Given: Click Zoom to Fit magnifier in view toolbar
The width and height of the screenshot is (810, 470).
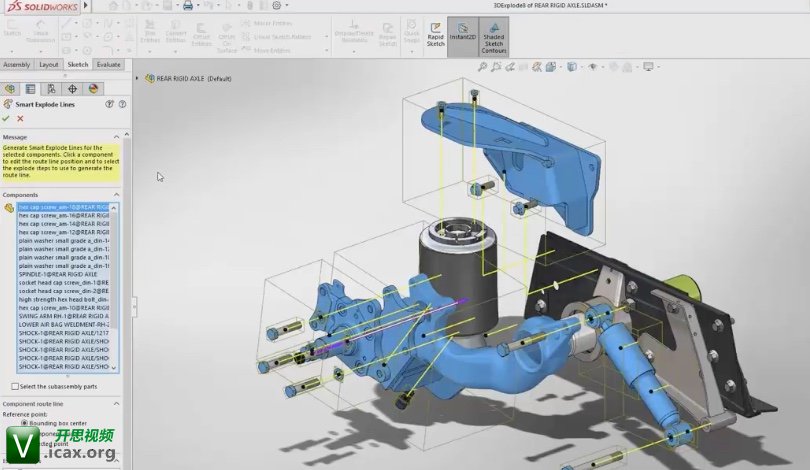Looking at the screenshot, I should pyautogui.click(x=483, y=67).
